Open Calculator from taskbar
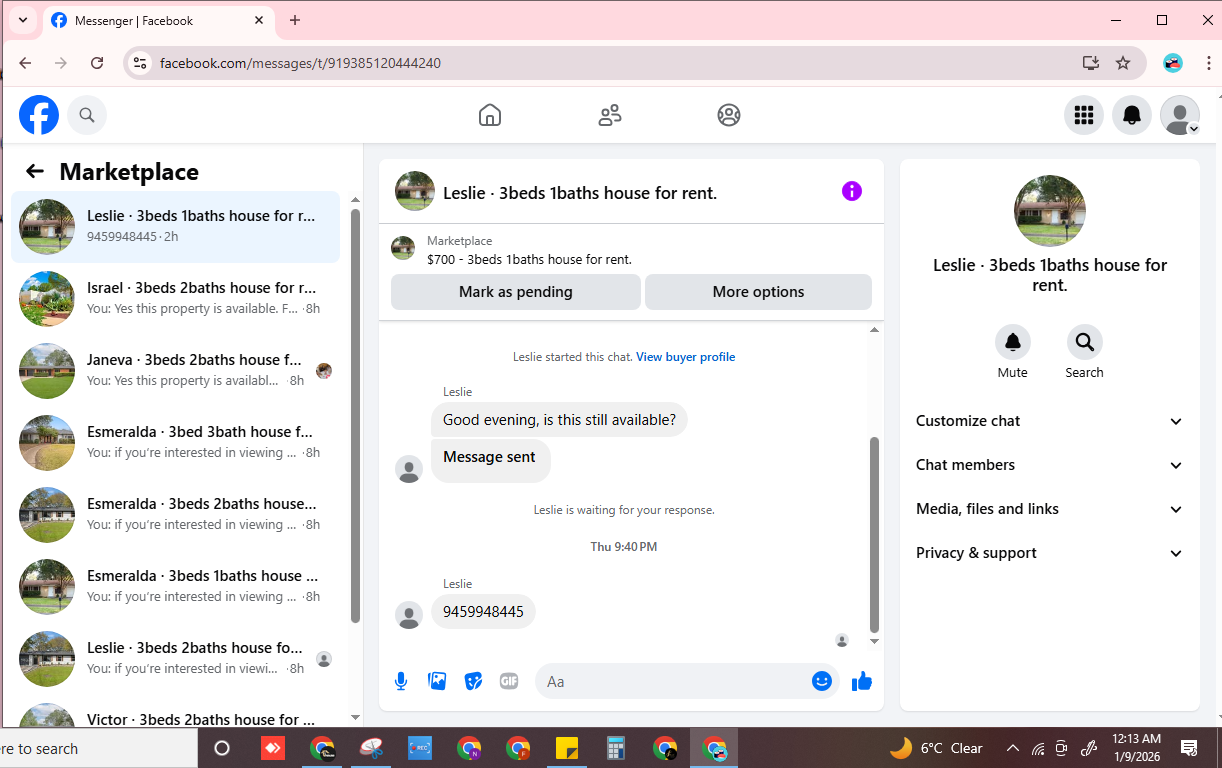Screen dimensions: 1222x768 (x=616, y=748)
